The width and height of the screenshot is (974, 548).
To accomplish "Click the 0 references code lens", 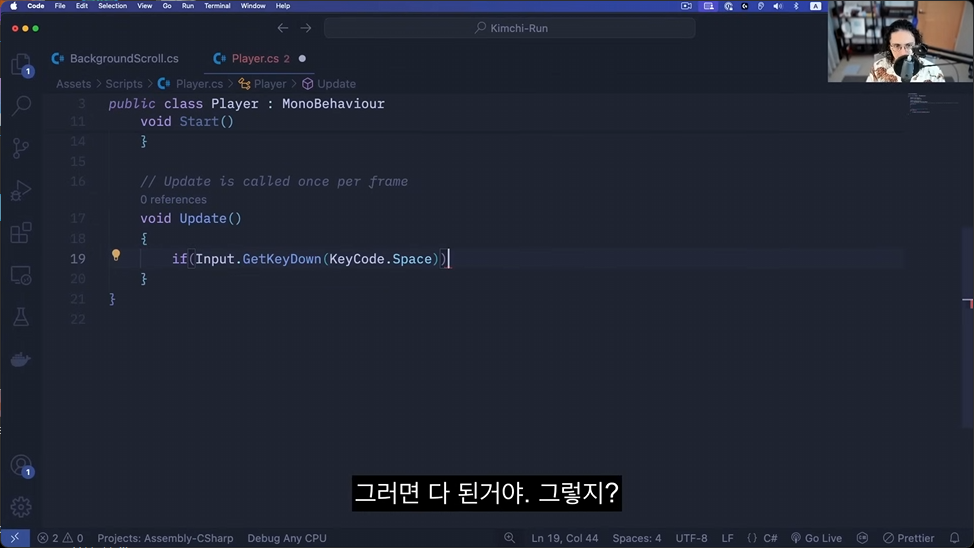I will [x=173, y=199].
